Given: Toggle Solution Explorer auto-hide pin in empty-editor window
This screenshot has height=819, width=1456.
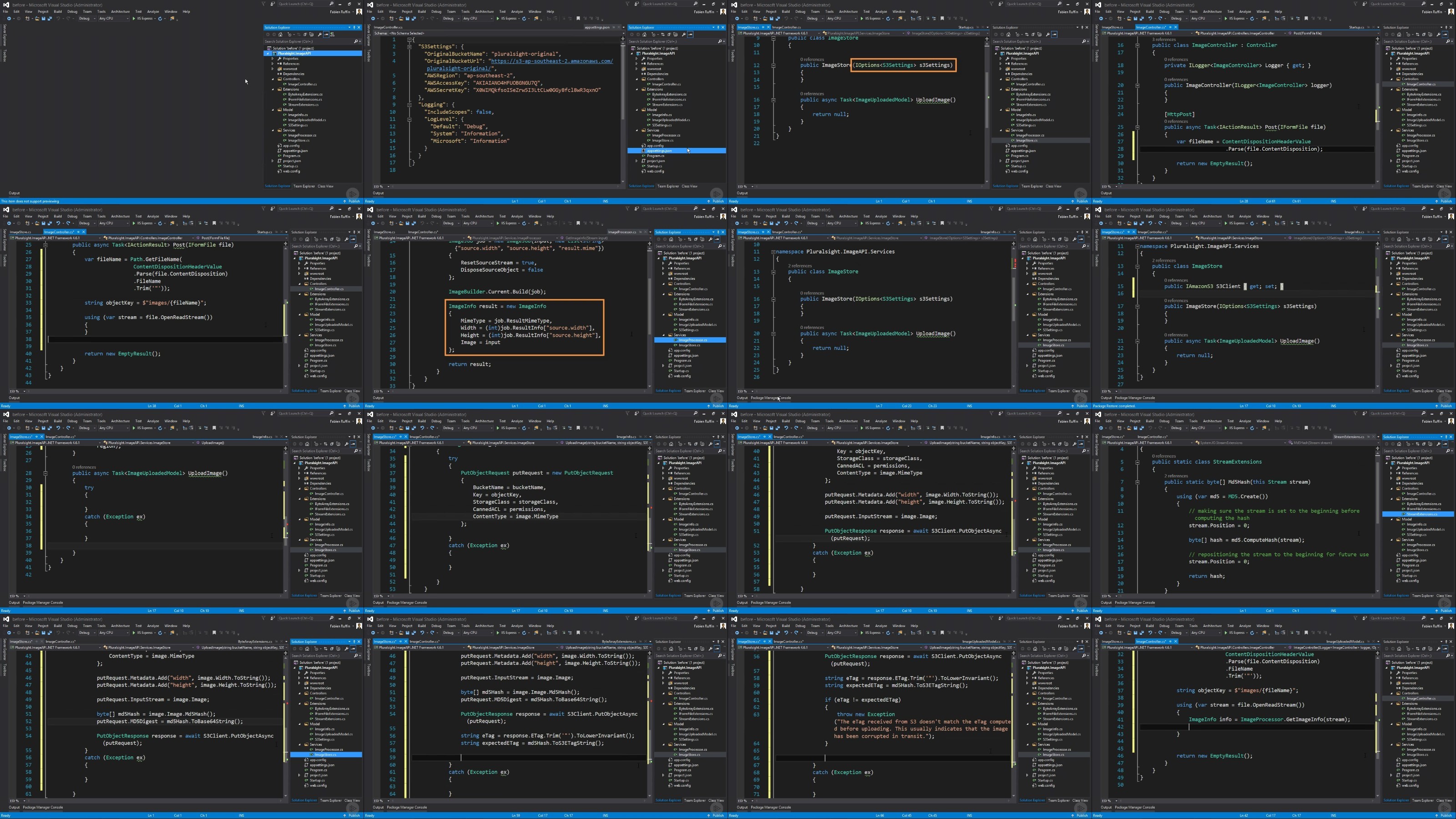Looking at the screenshot, I should (x=354, y=27).
